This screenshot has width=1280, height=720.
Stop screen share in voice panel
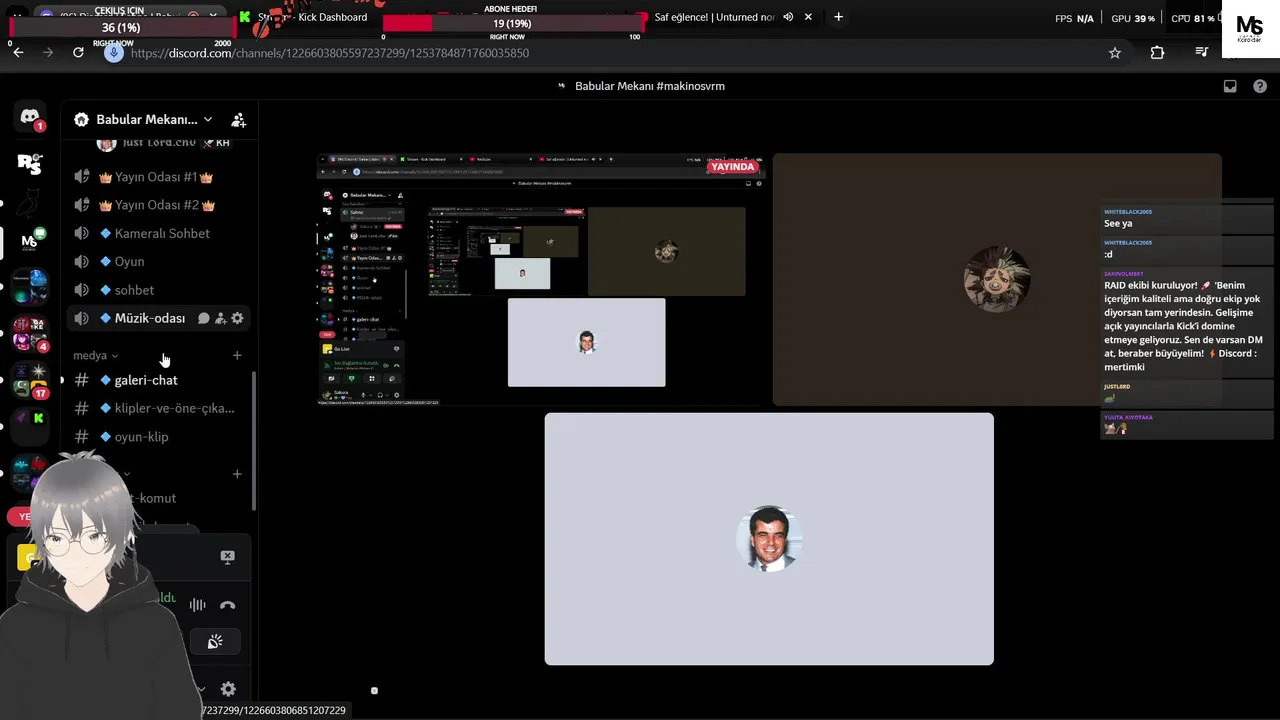tap(228, 557)
